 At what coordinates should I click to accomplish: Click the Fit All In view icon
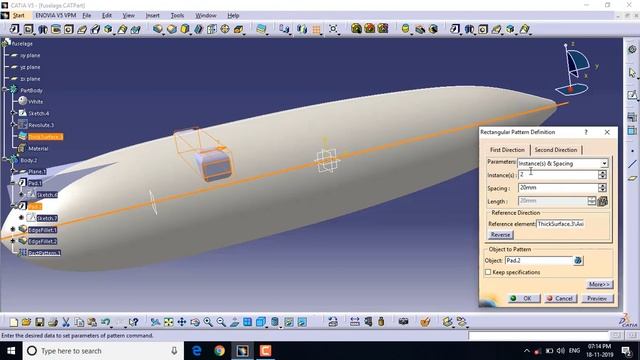(168, 322)
